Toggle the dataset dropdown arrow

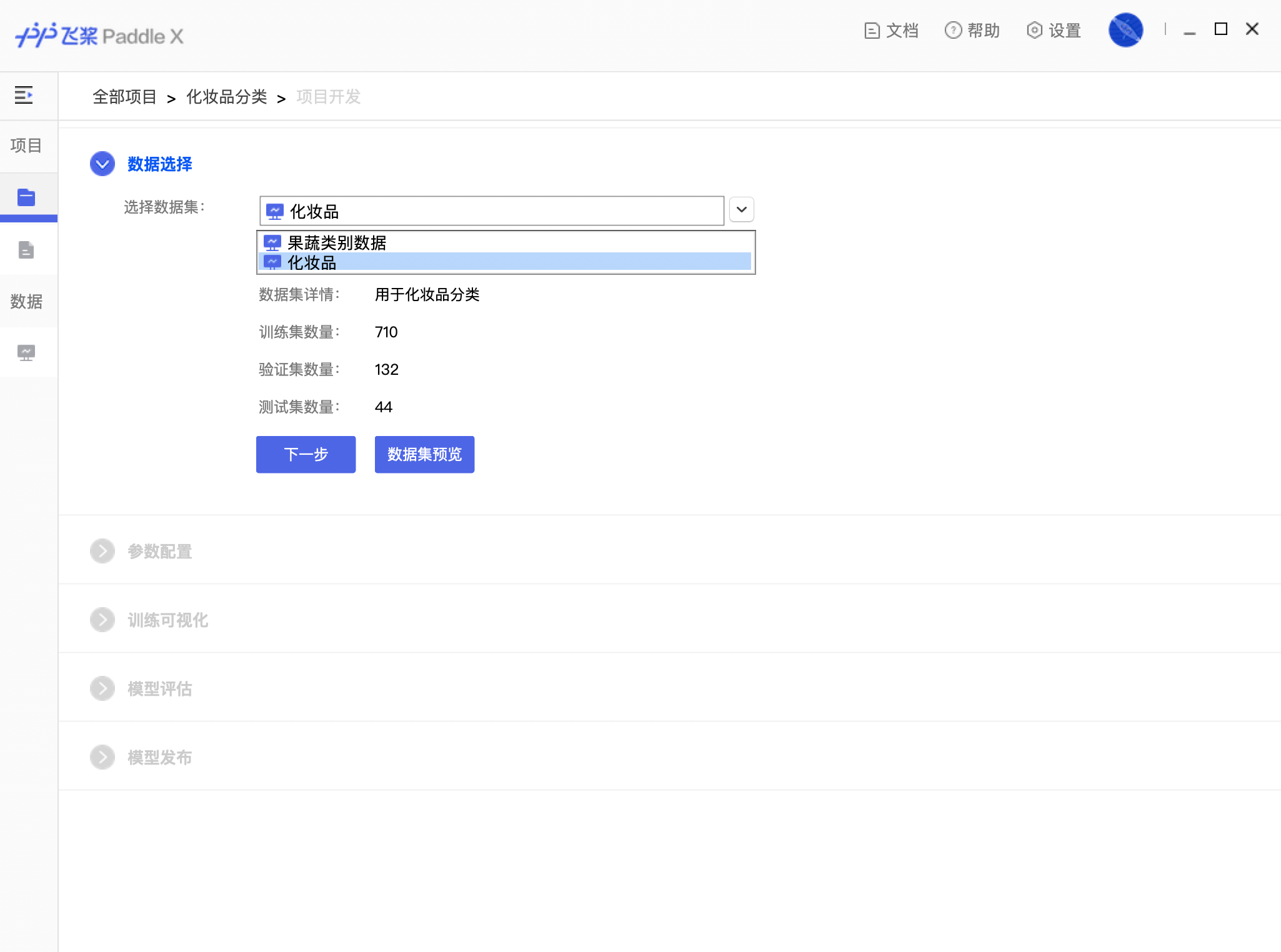pyautogui.click(x=741, y=210)
